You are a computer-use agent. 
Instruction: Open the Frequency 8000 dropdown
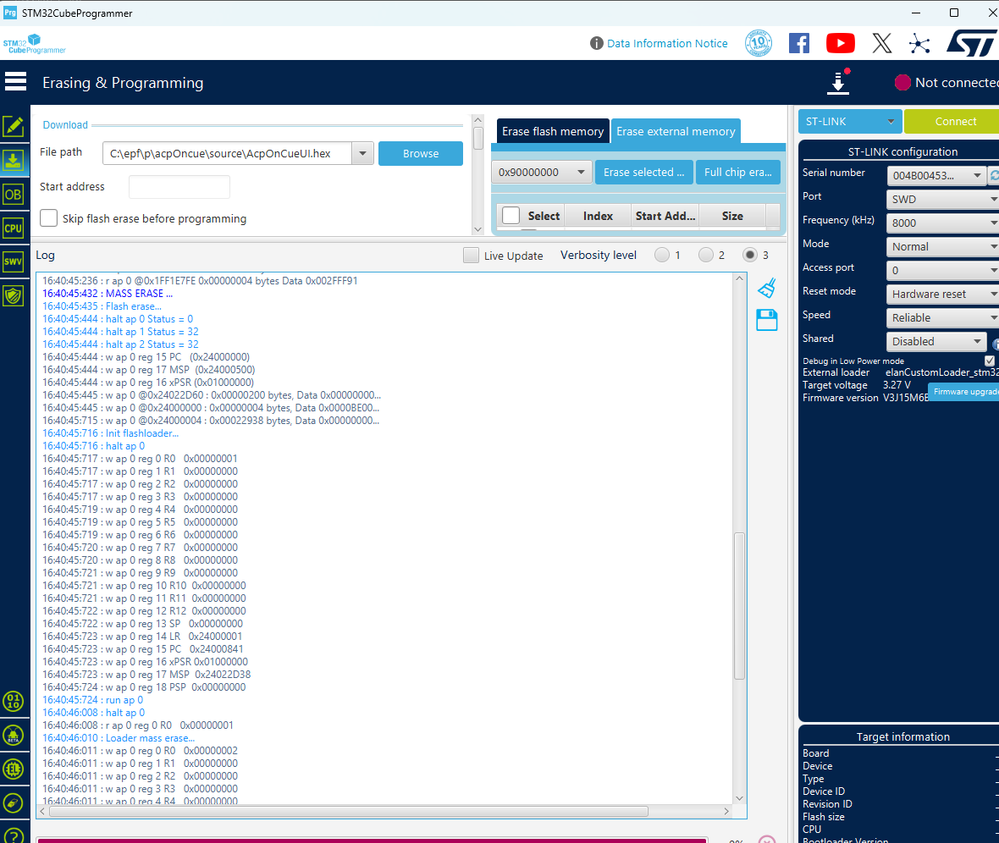click(x=942, y=223)
